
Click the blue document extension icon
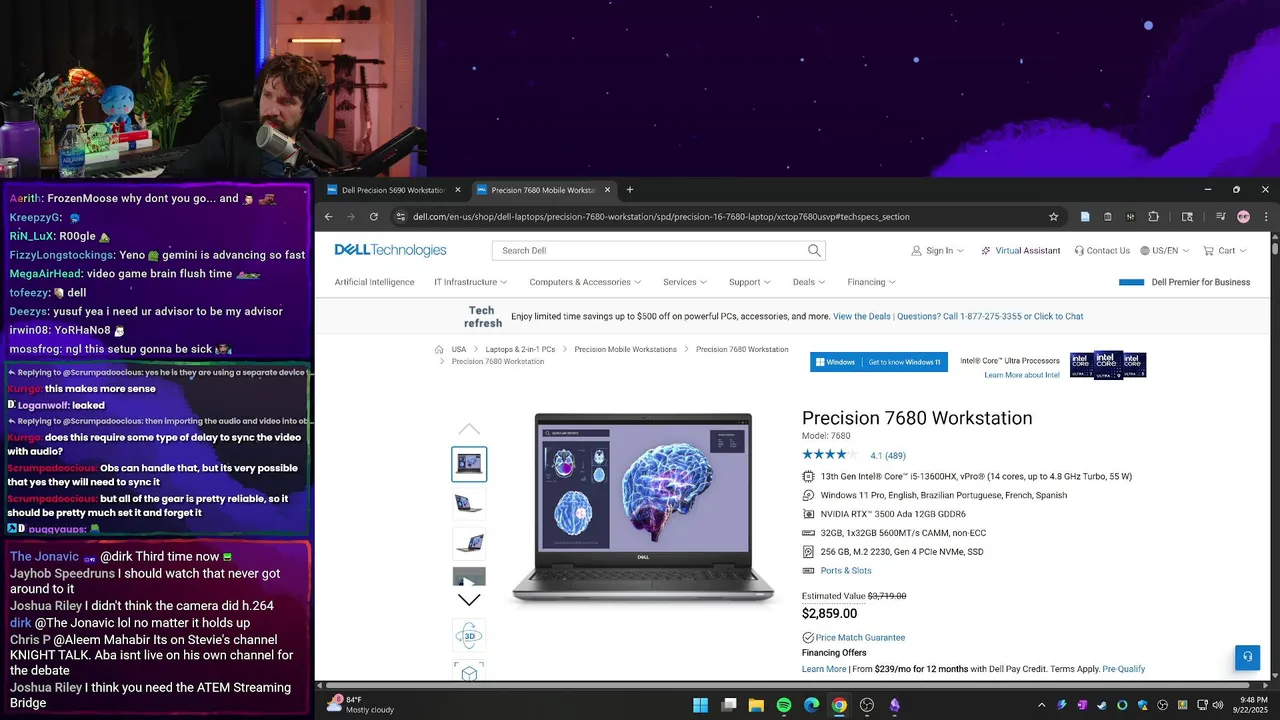pyautogui.click(x=1085, y=216)
